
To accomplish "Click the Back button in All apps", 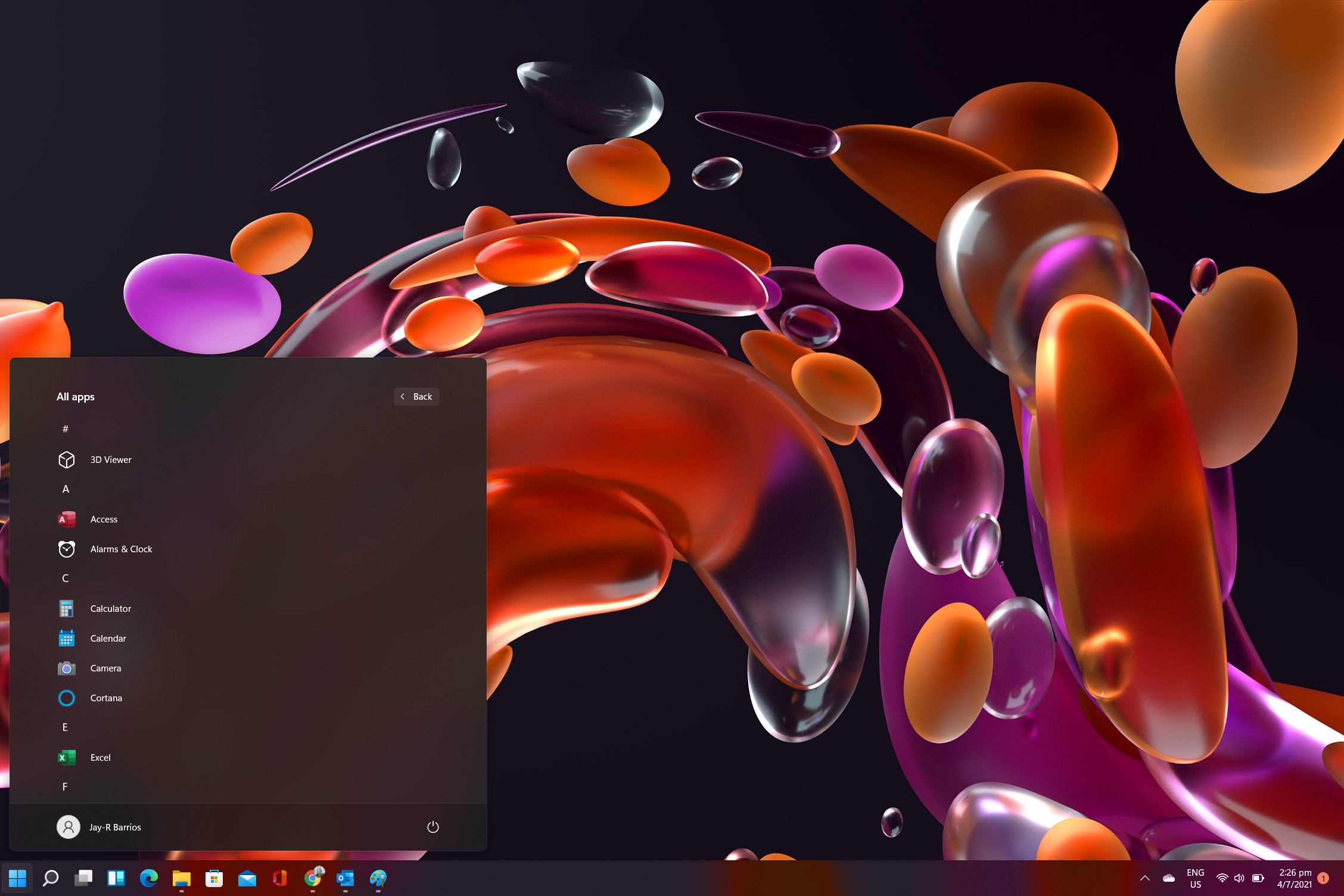I will pos(416,397).
